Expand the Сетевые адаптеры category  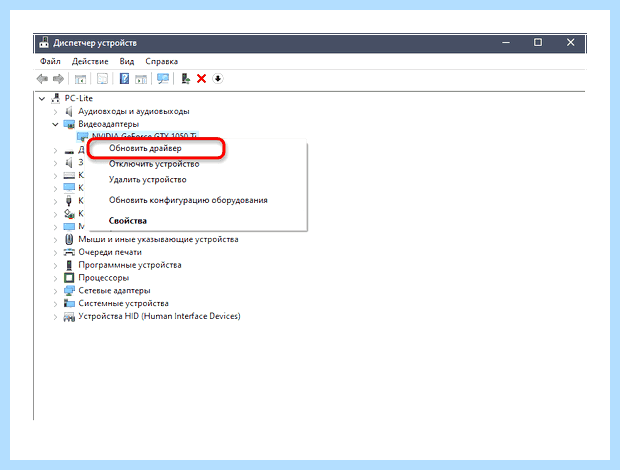55,291
